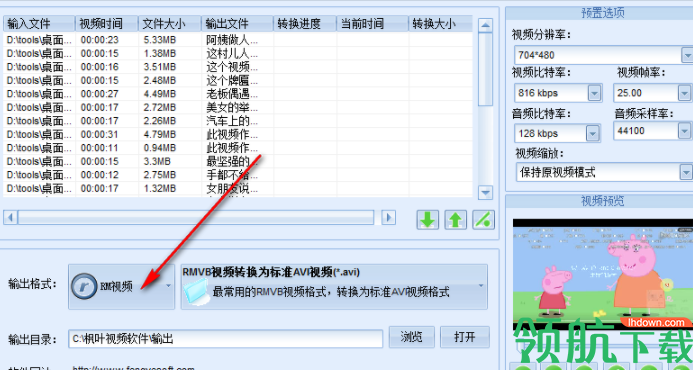This screenshot has width=693, height=370.
Task: Open the 视频分辨率 704*480 dropdown
Action: 687,55
